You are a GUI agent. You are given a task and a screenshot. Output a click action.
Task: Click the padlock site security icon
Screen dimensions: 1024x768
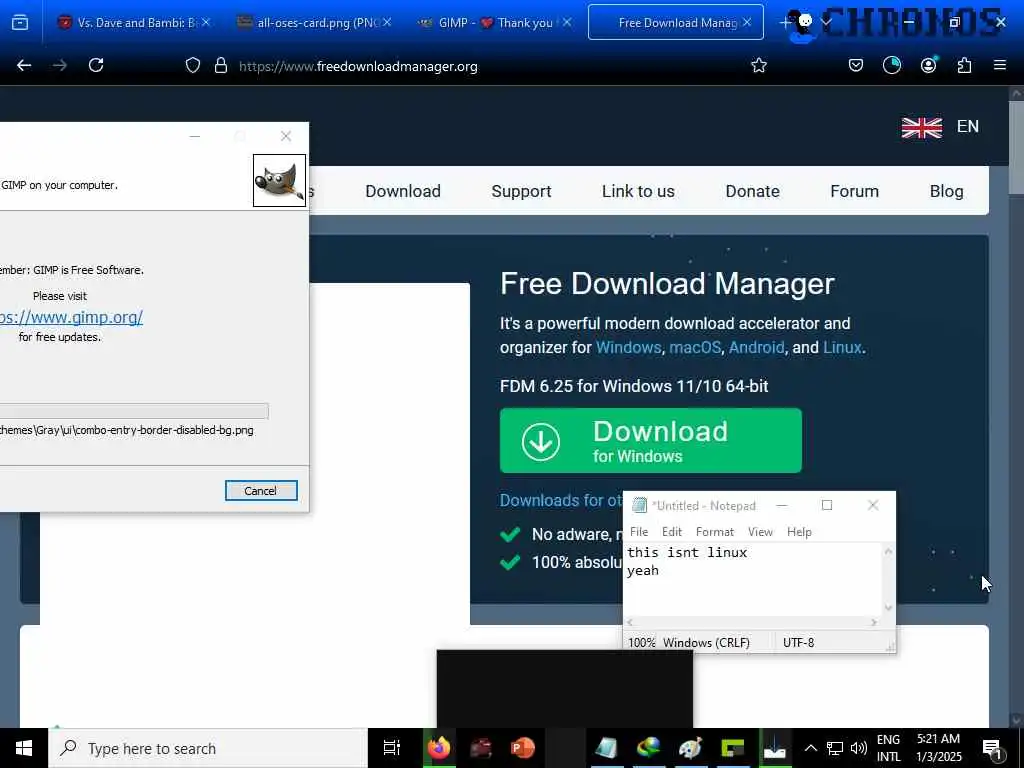[x=221, y=65]
